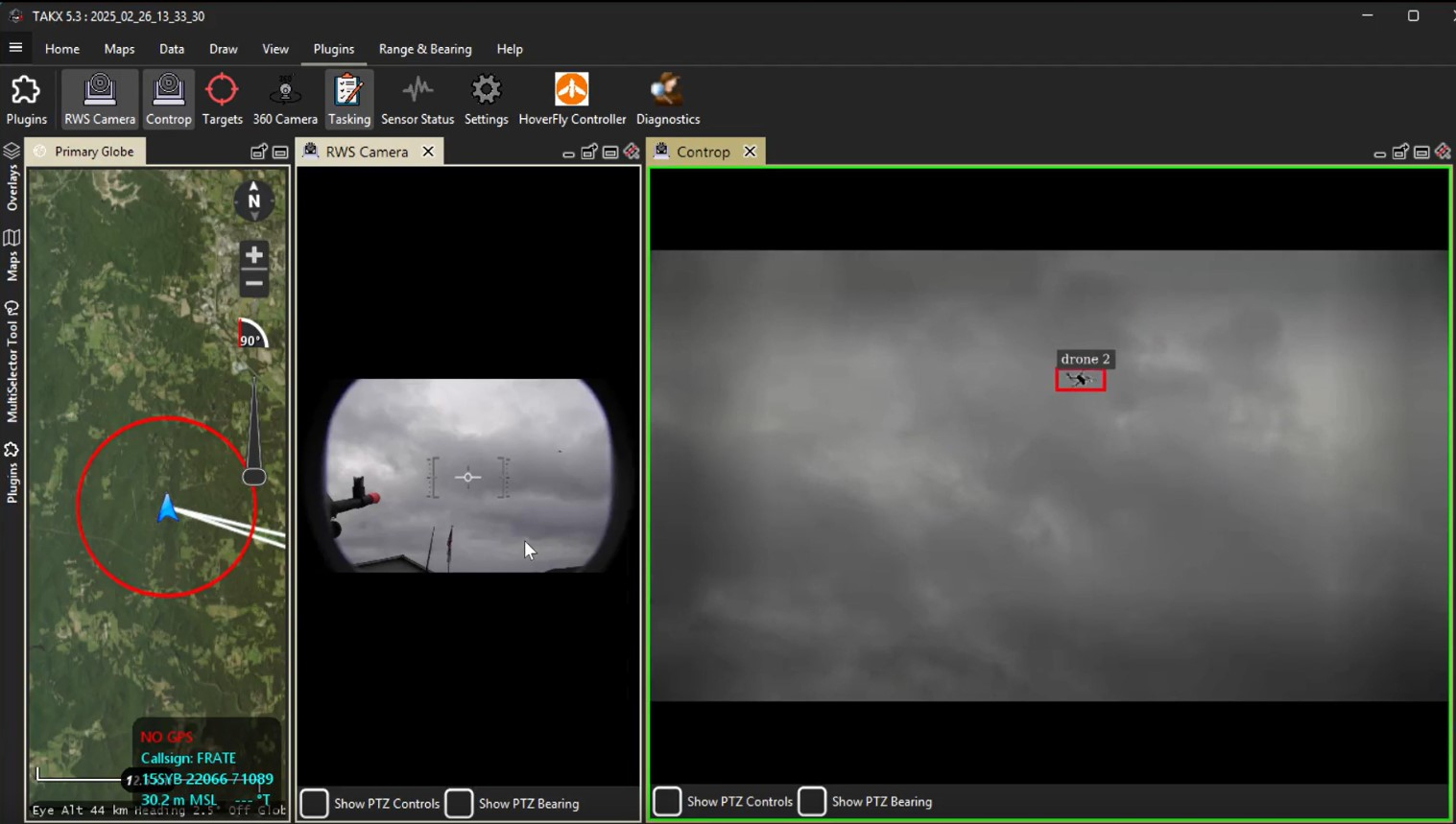Open the Range & Bearing ribbon tab
1456x824 pixels.
(x=425, y=49)
